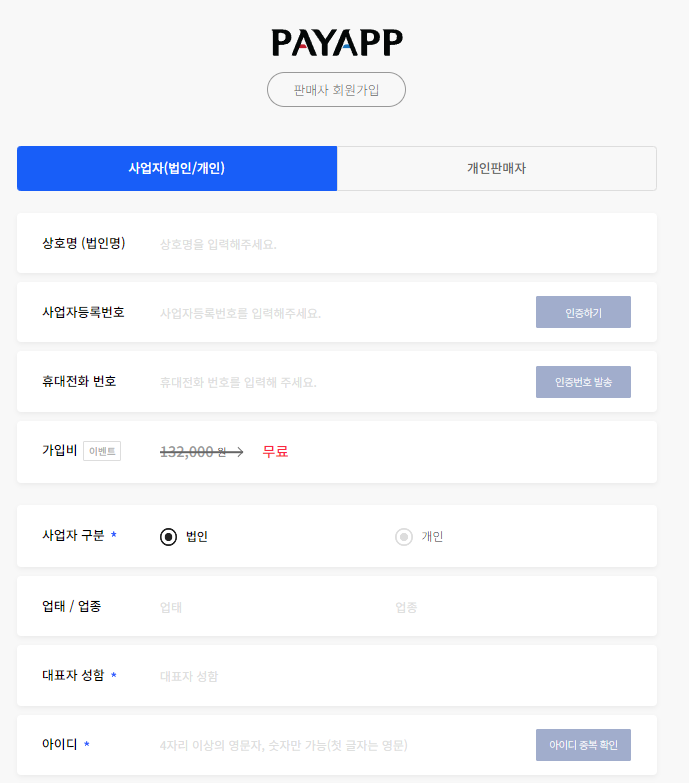This screenshot has height=783, width=689.
Task: Click the struck-through 132,000원 price
Action: (193, 452)
